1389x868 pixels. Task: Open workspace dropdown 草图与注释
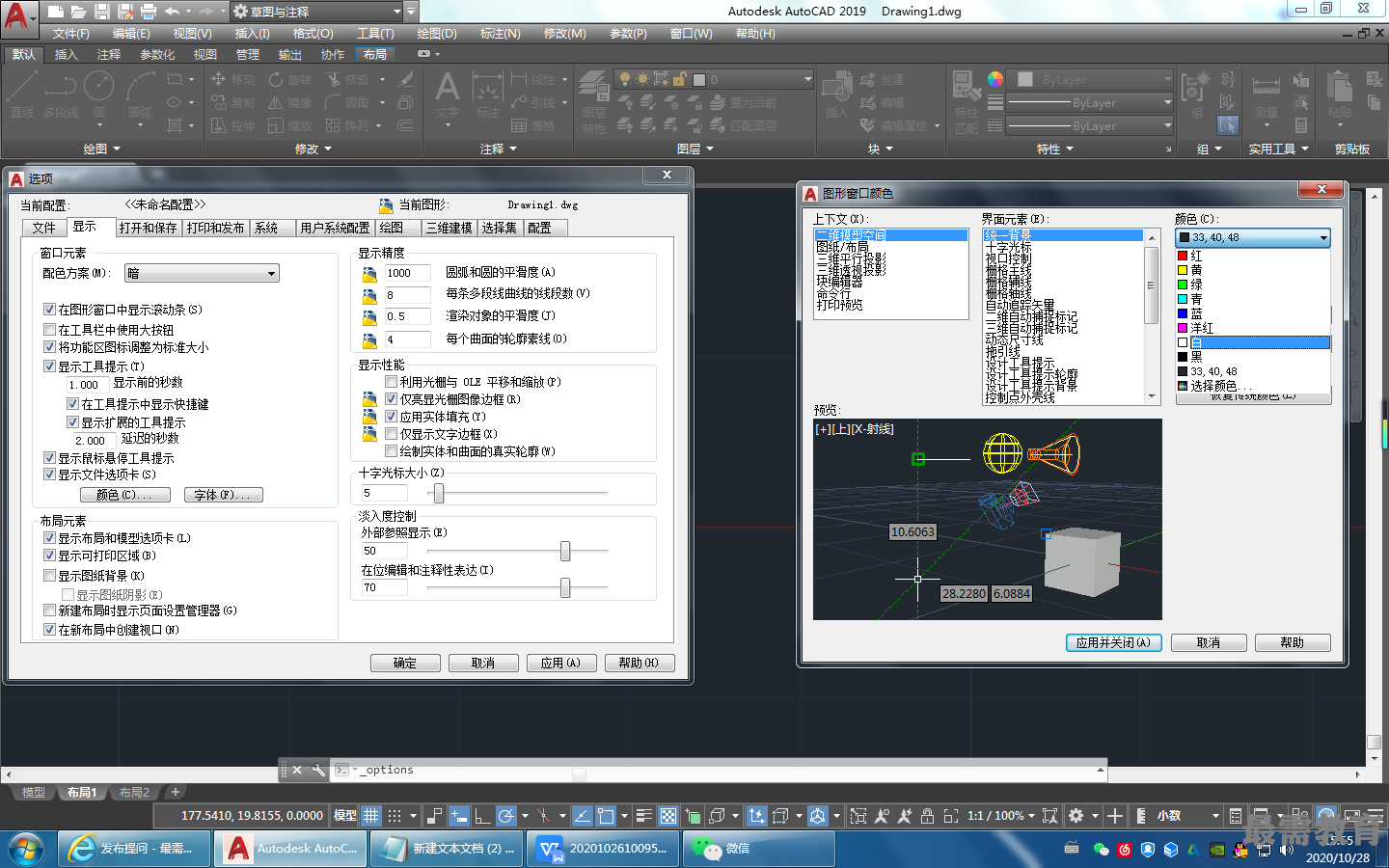click(317, 12)
